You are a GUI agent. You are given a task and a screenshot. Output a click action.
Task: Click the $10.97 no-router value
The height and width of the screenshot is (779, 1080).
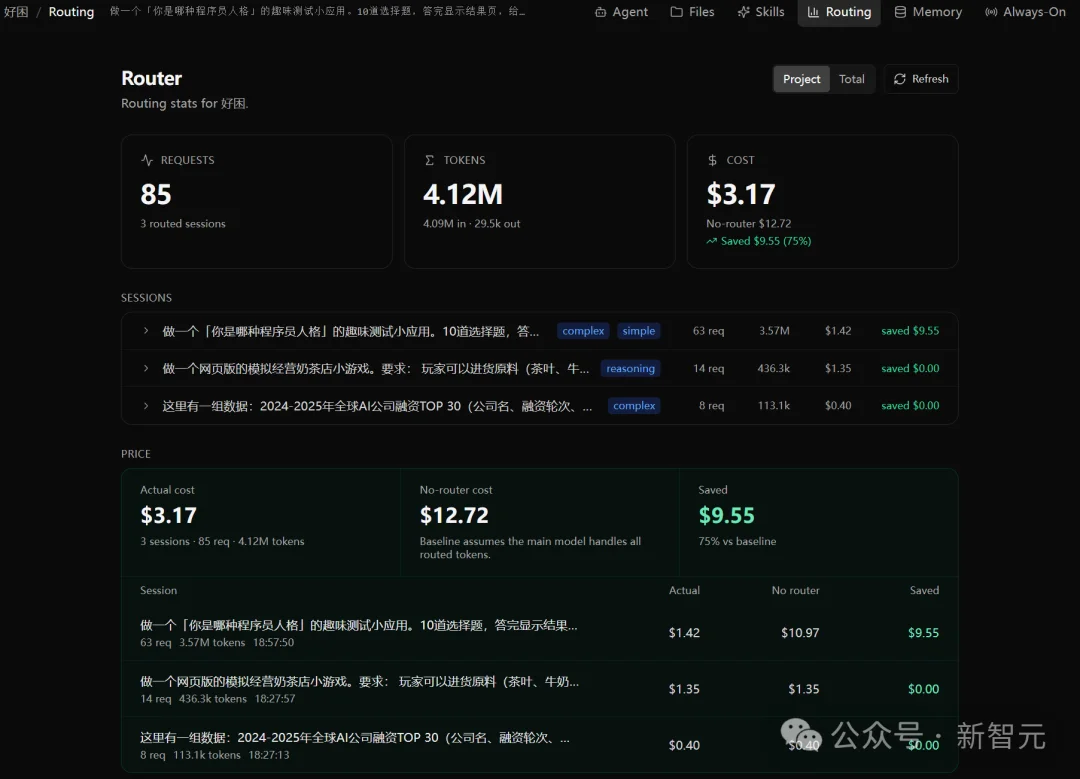(800, 633)
